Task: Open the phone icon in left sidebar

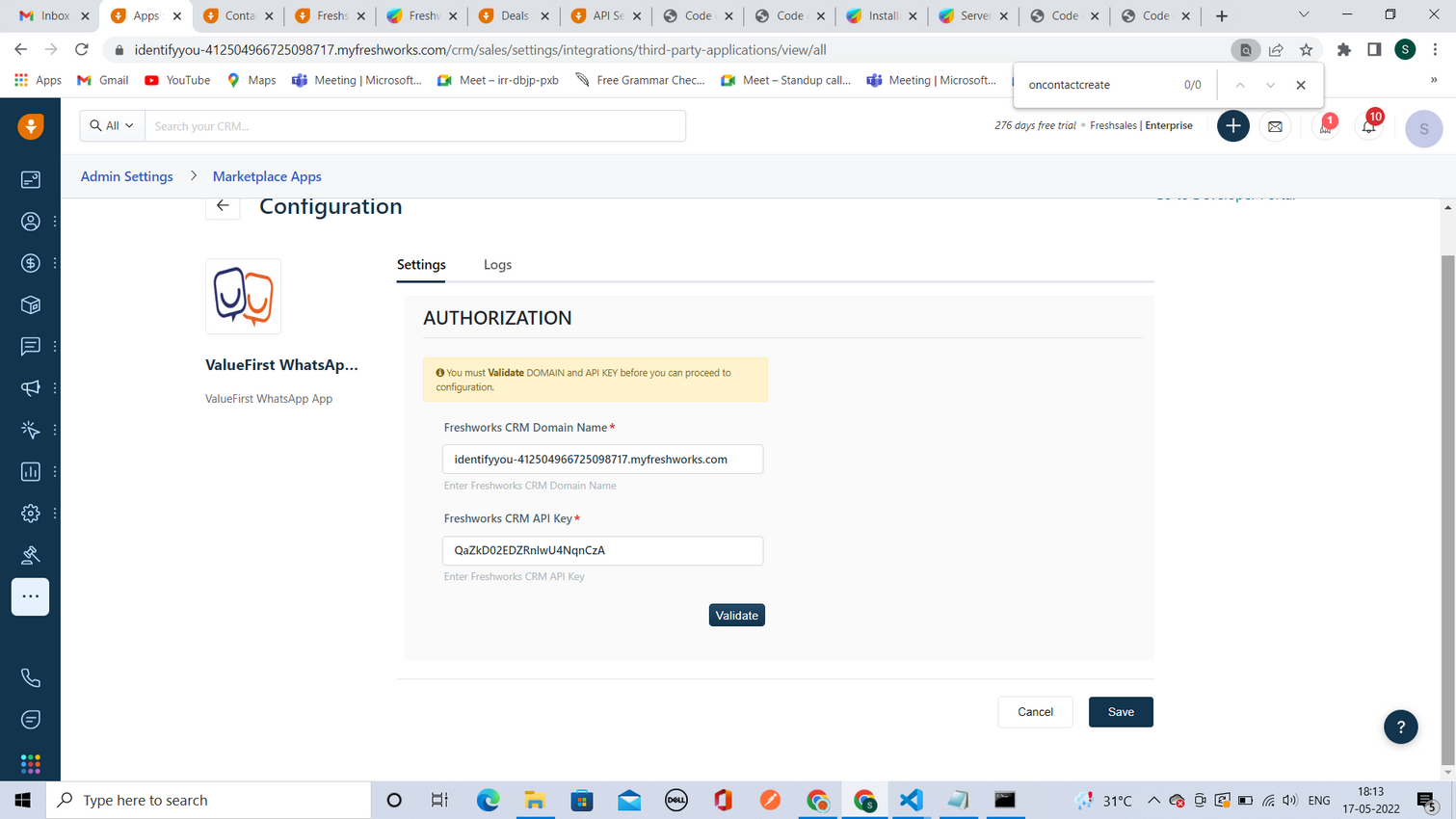Action: [x=31, y=678]
